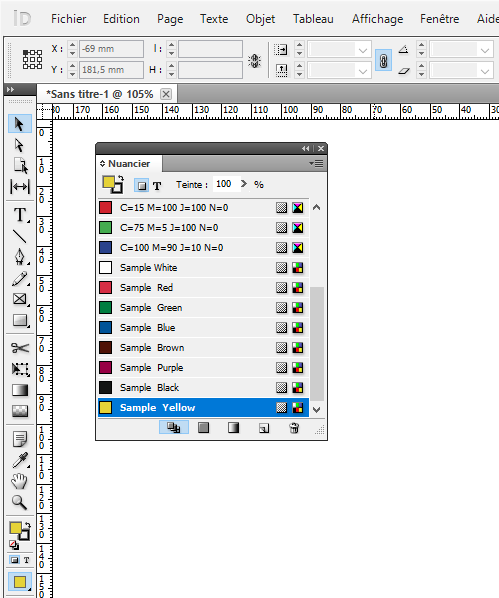Image resolution: width=499 pixels, height=598 pixels.
Task: Open the rotation angle dropdown
Action: 485,50
